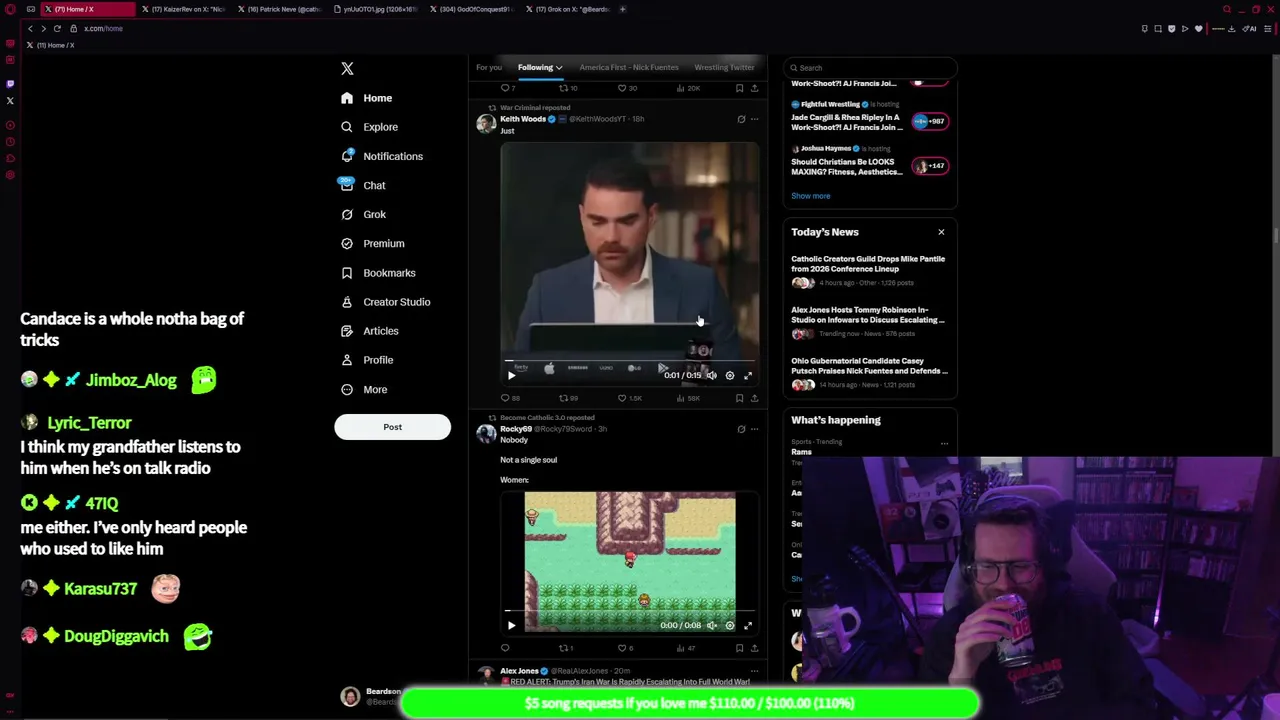Like the Keith Woods post
This screenshot has height=720, width=1280.
(622, 398)
